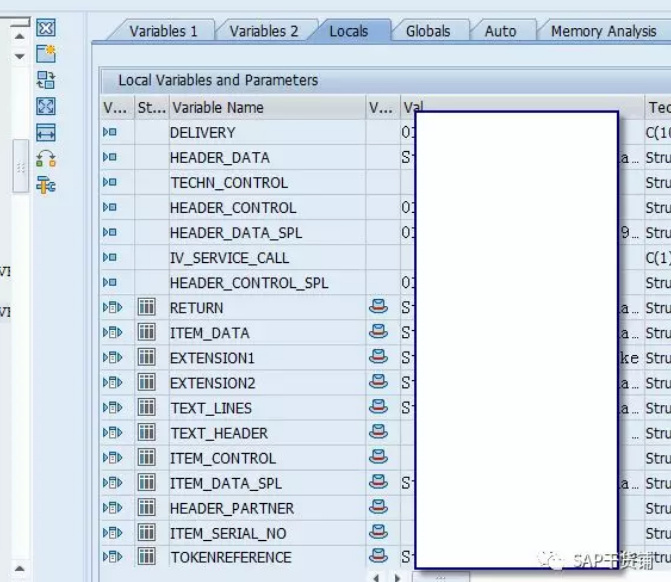Open the table icon for ITEM_DATA

[x=146, y=332]
